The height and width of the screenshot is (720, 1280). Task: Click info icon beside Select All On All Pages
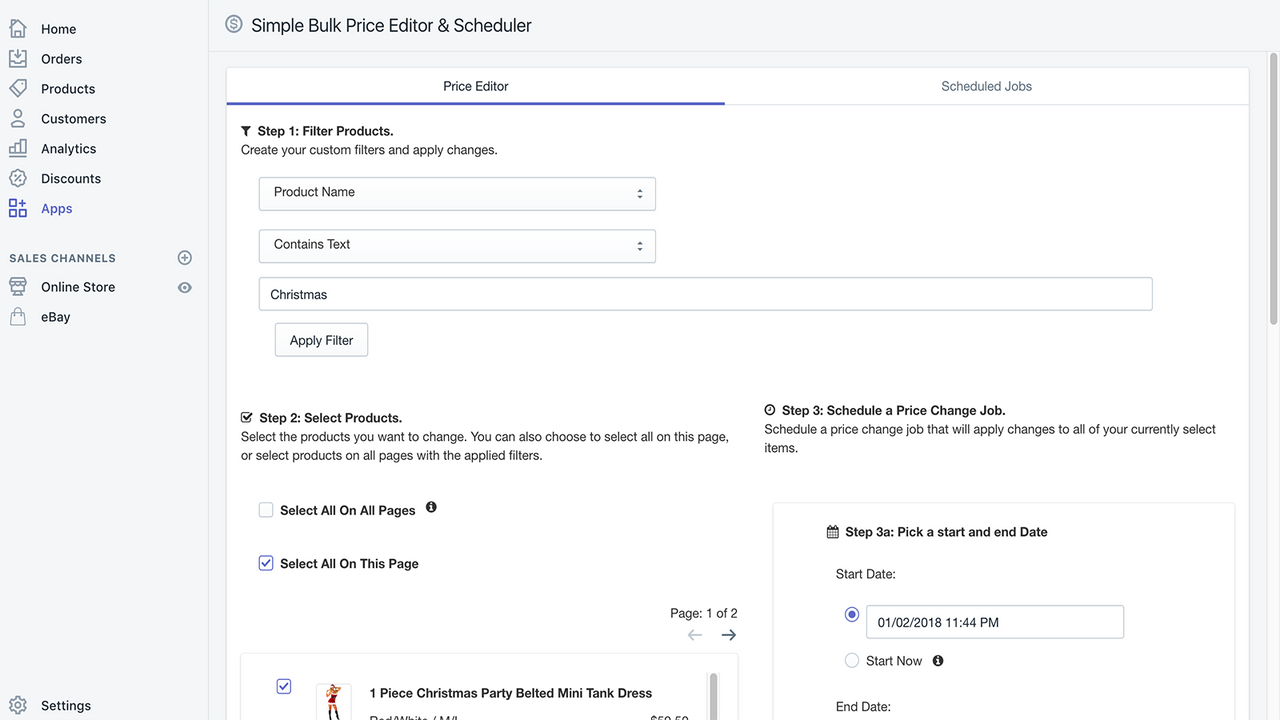pos(431,507)
